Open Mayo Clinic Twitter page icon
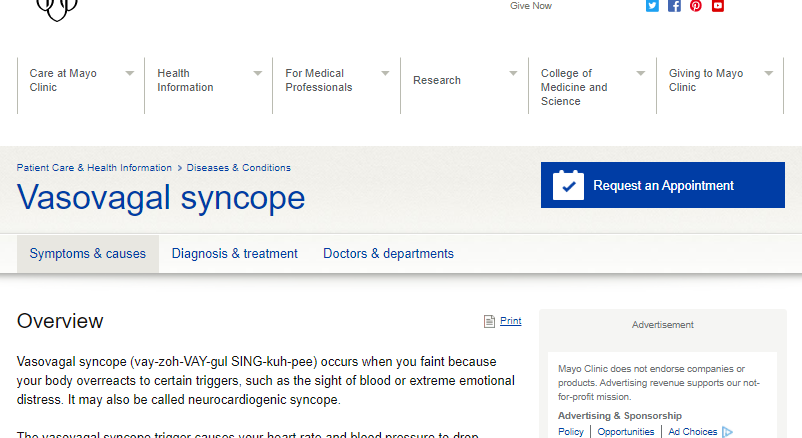802x438 pixels. click(652, 6)
